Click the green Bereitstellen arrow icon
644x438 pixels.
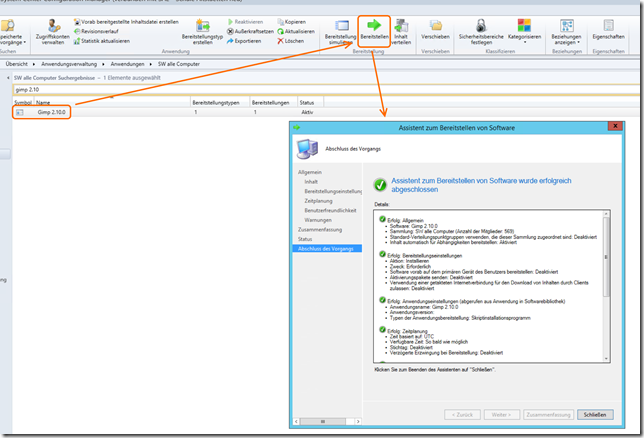[374, 22]
